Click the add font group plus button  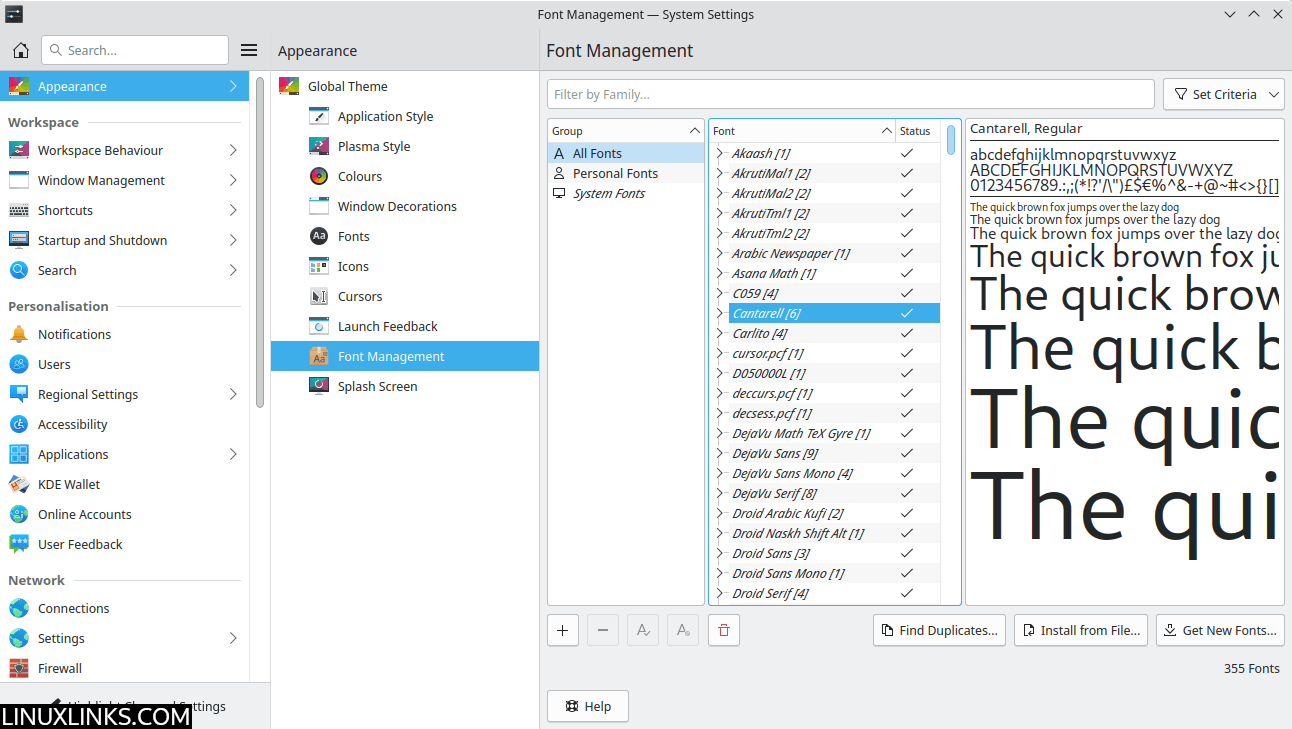[563, 630]
